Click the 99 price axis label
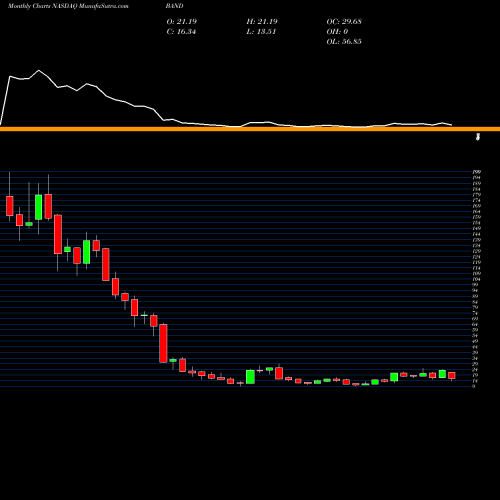The image size is (500, 500). 475,285
